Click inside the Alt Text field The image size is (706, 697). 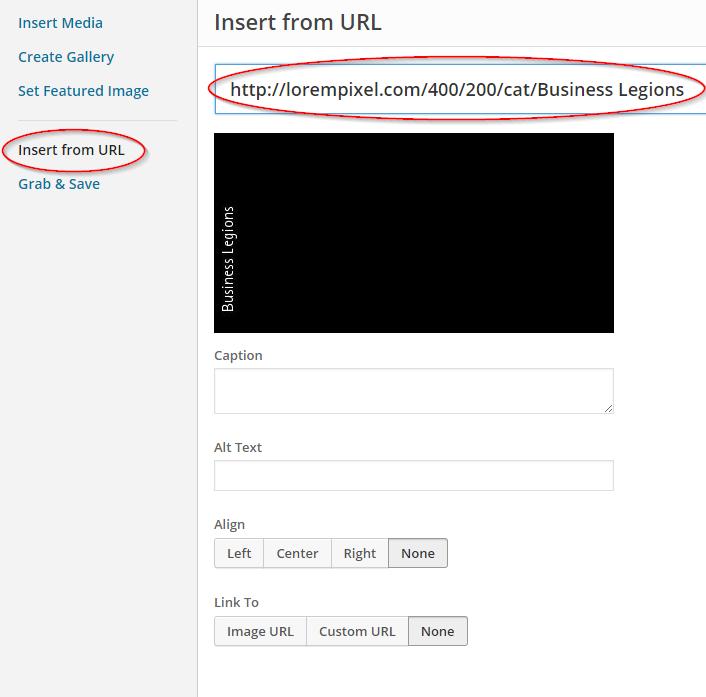point(413,476)
